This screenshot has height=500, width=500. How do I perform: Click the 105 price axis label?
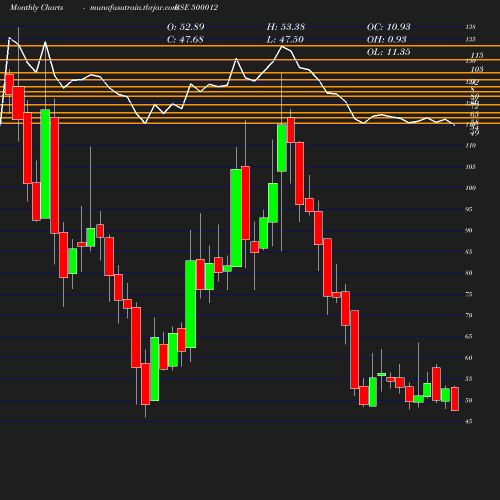click(x=471, y=167)
